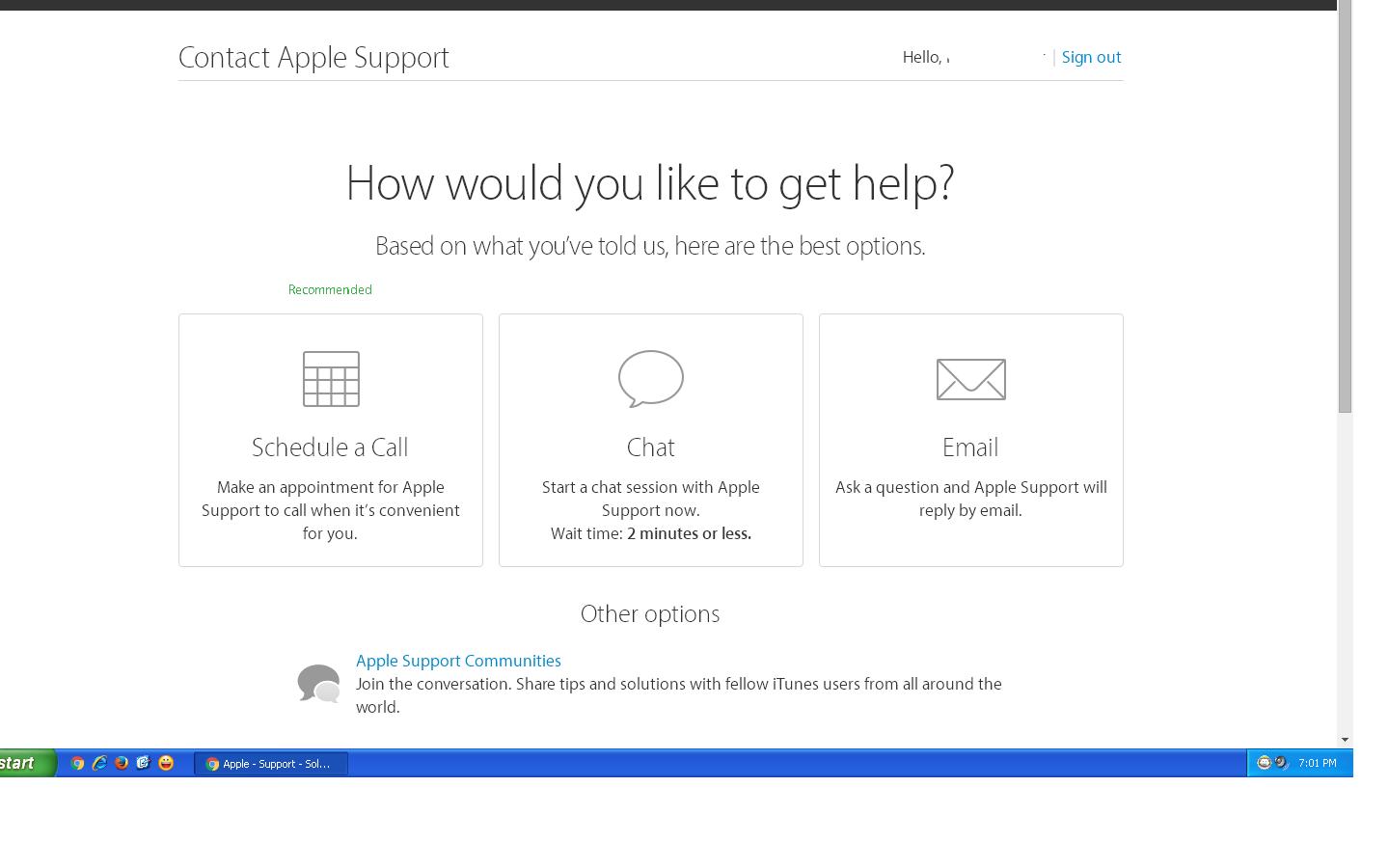The width and height of the screenshot is (1389, 868).
Task: Click the scrollbar down arrow
Action: coord(1345,740)
